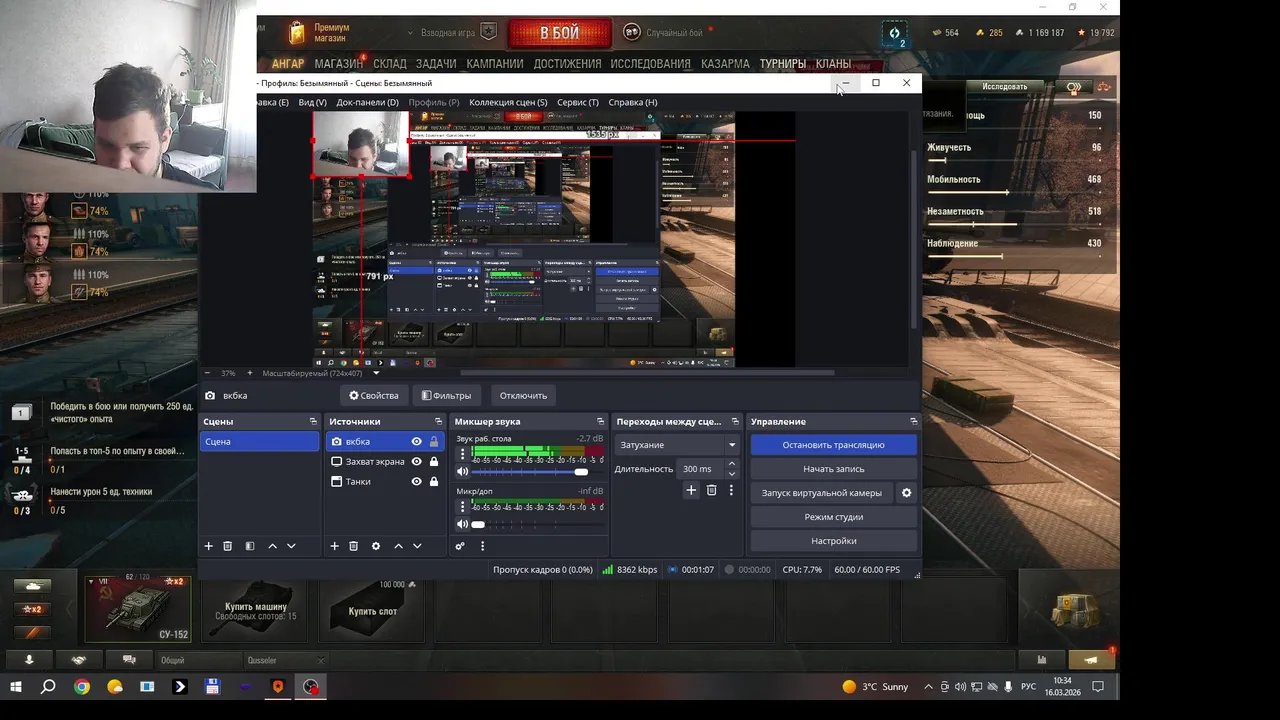Delete selected scene with trash icon

click(228, 546)
